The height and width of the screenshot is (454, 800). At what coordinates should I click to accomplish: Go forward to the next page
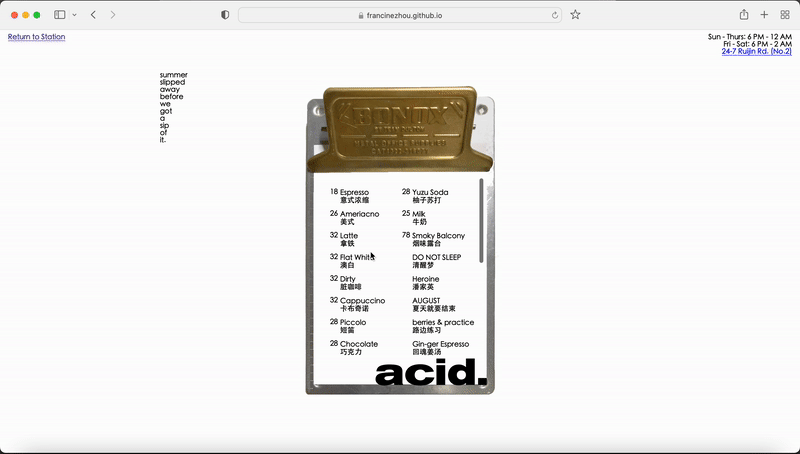[113, 15]
